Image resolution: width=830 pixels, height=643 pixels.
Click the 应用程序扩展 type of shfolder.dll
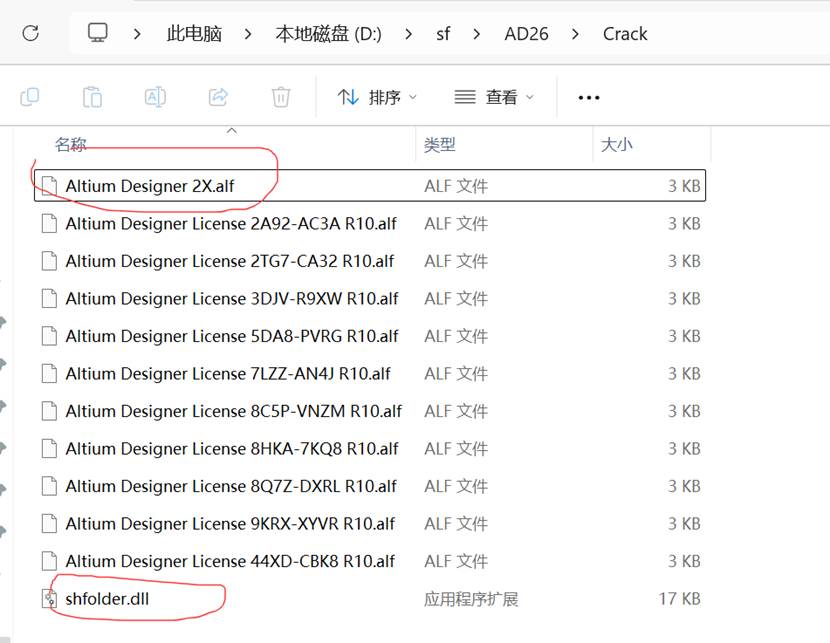point(471,599)
